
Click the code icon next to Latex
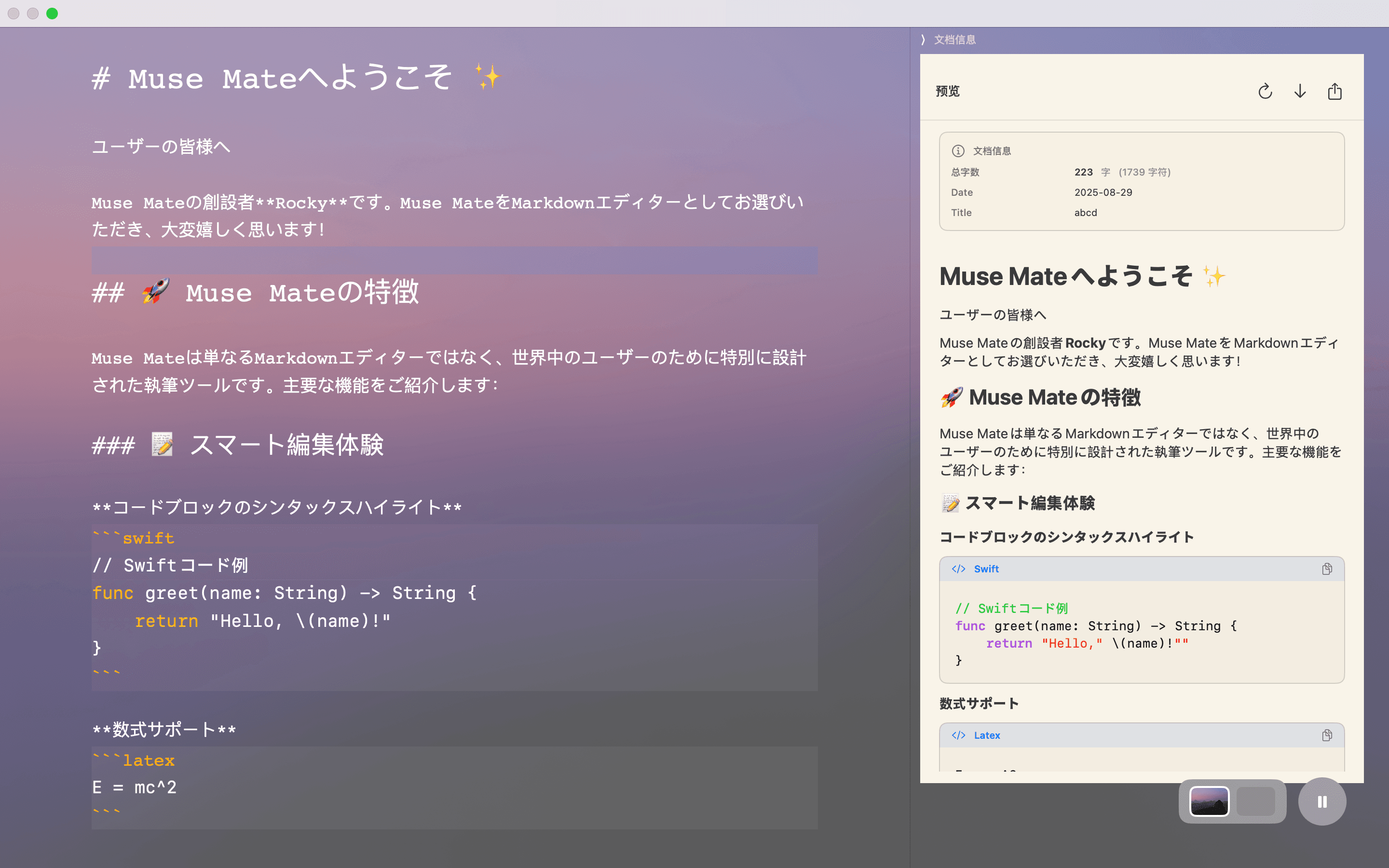[958, 735]
